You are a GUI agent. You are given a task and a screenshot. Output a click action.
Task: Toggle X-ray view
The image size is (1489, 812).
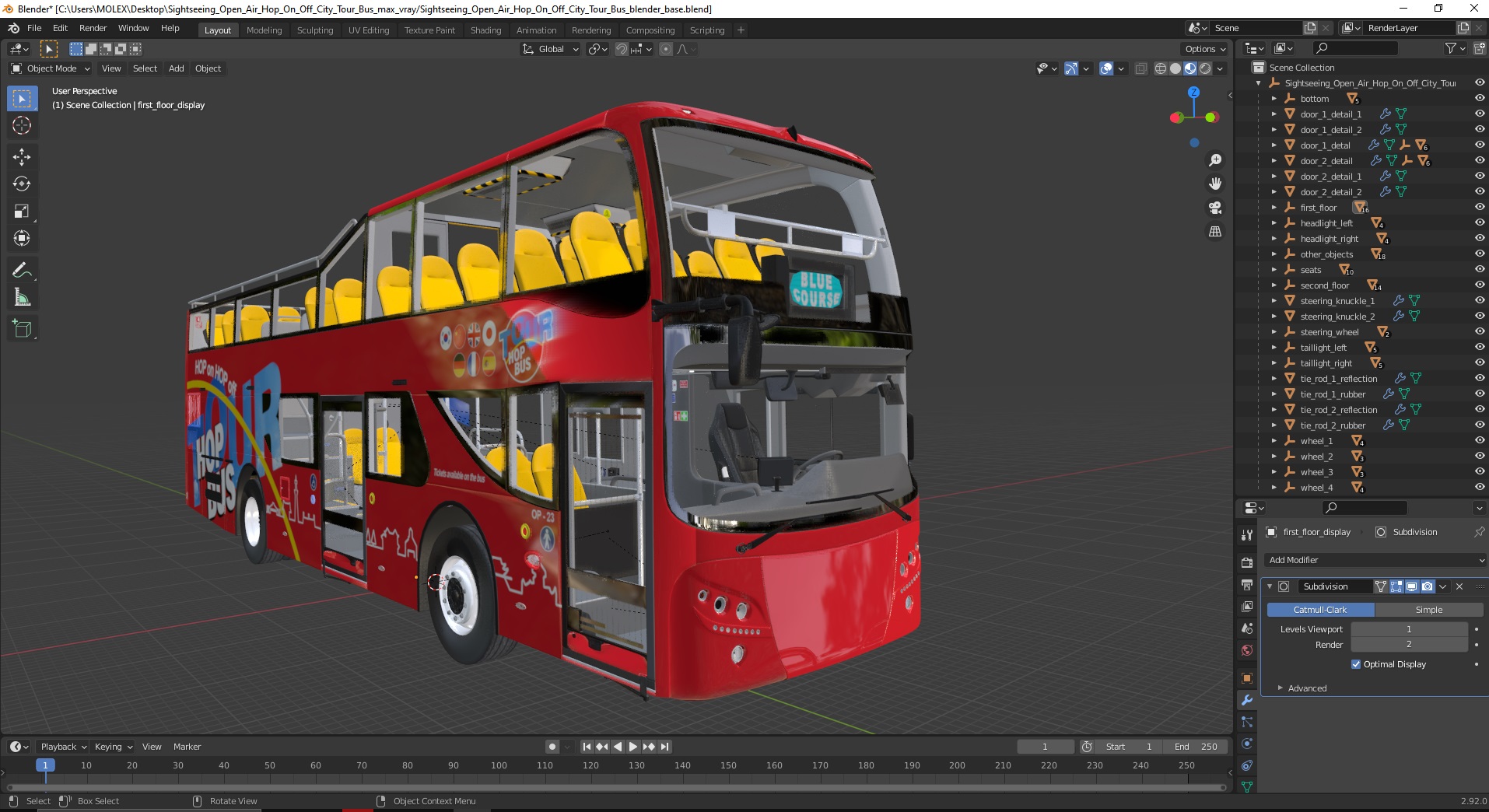[1141, 68]
